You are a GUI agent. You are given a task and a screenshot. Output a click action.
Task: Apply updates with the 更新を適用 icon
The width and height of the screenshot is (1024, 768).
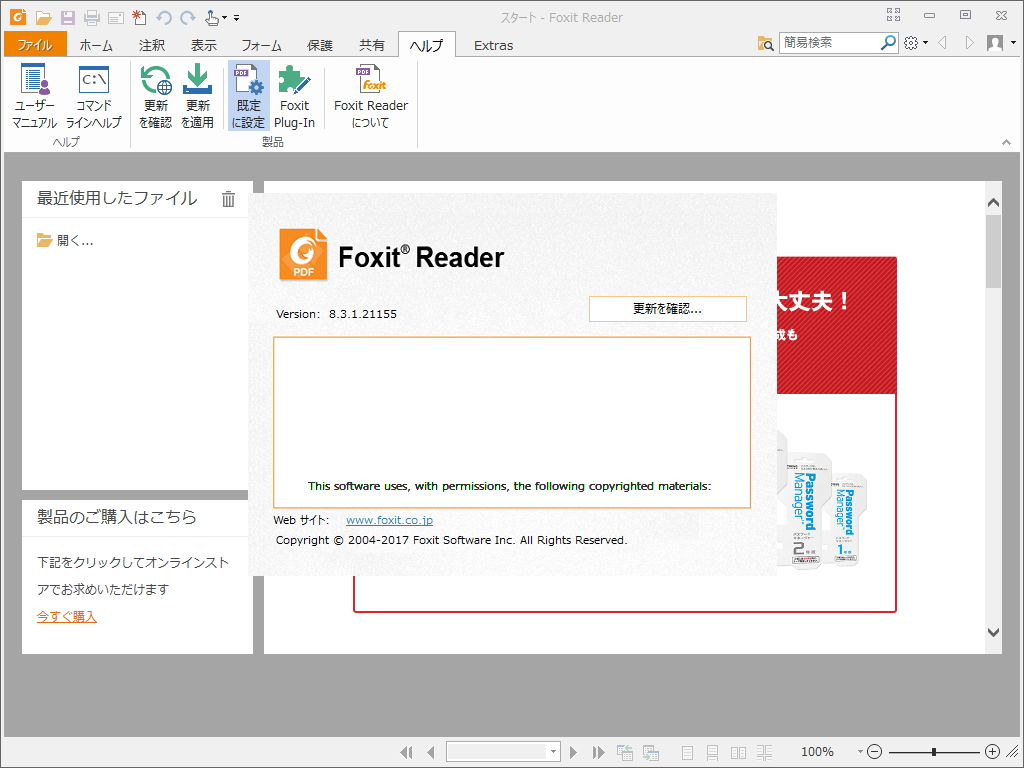(198, 95)
